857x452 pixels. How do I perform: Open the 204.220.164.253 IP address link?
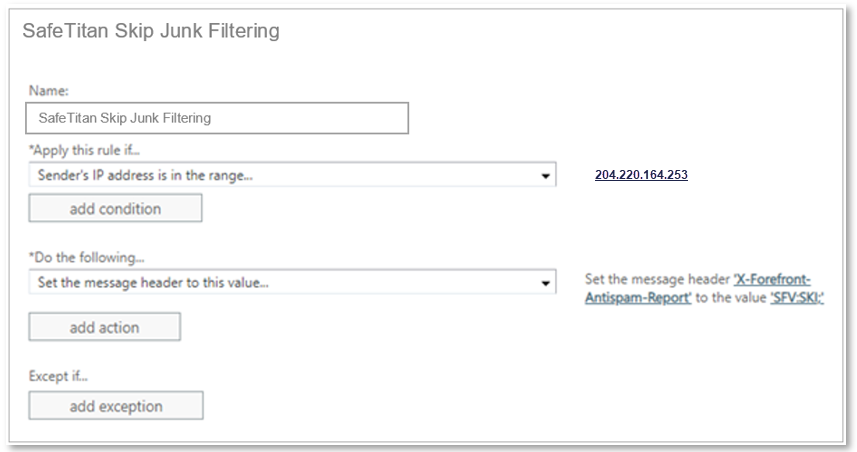(x=641, y=175)
